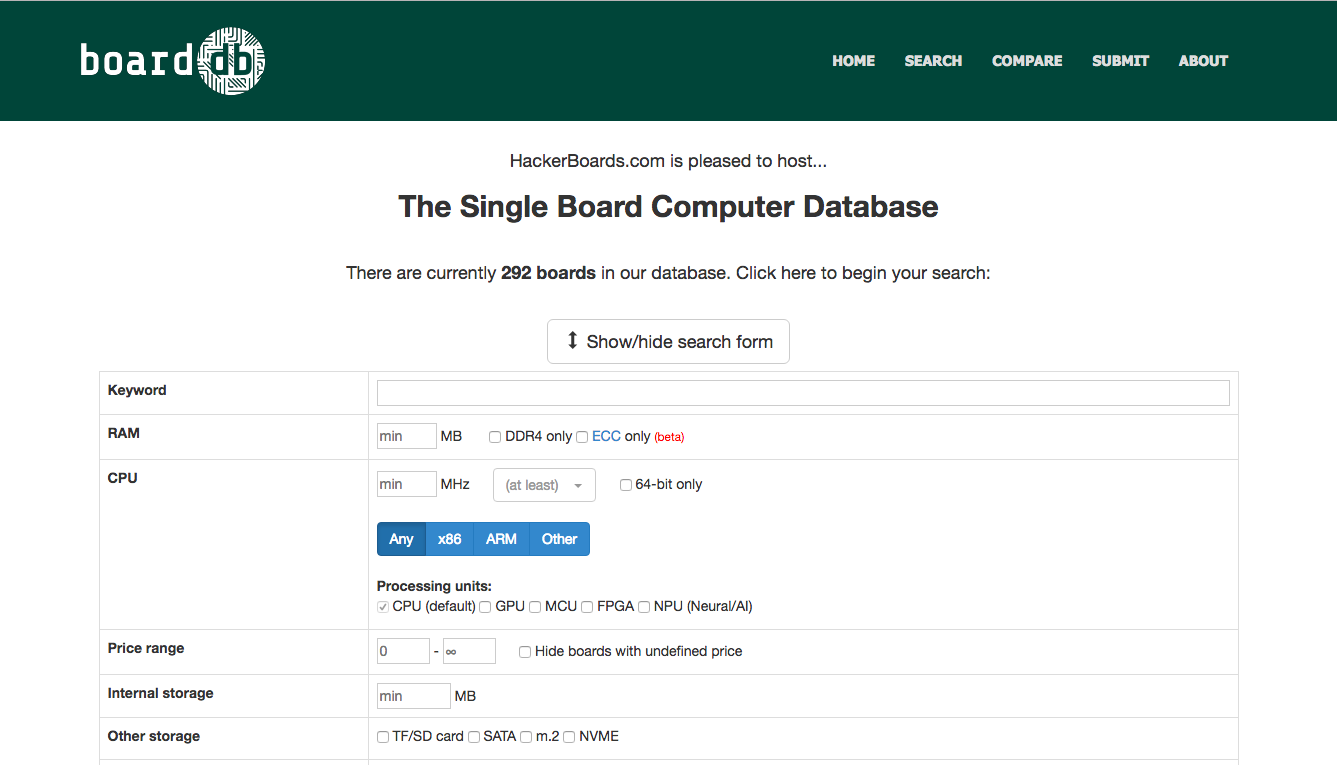
Task: Enable the FPGA filter
Action: [586, 606]
